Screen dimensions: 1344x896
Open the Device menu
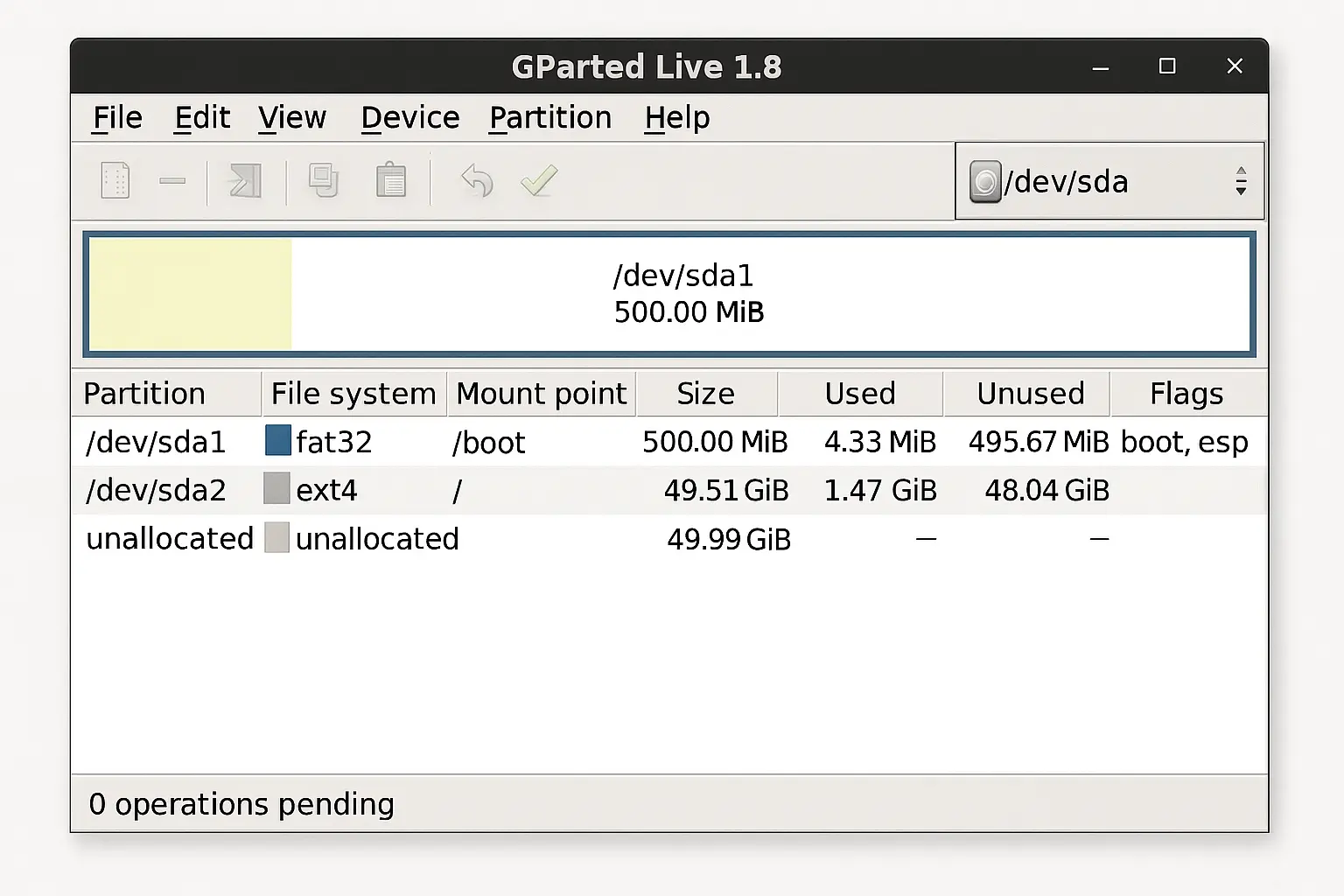coord(409,117)
